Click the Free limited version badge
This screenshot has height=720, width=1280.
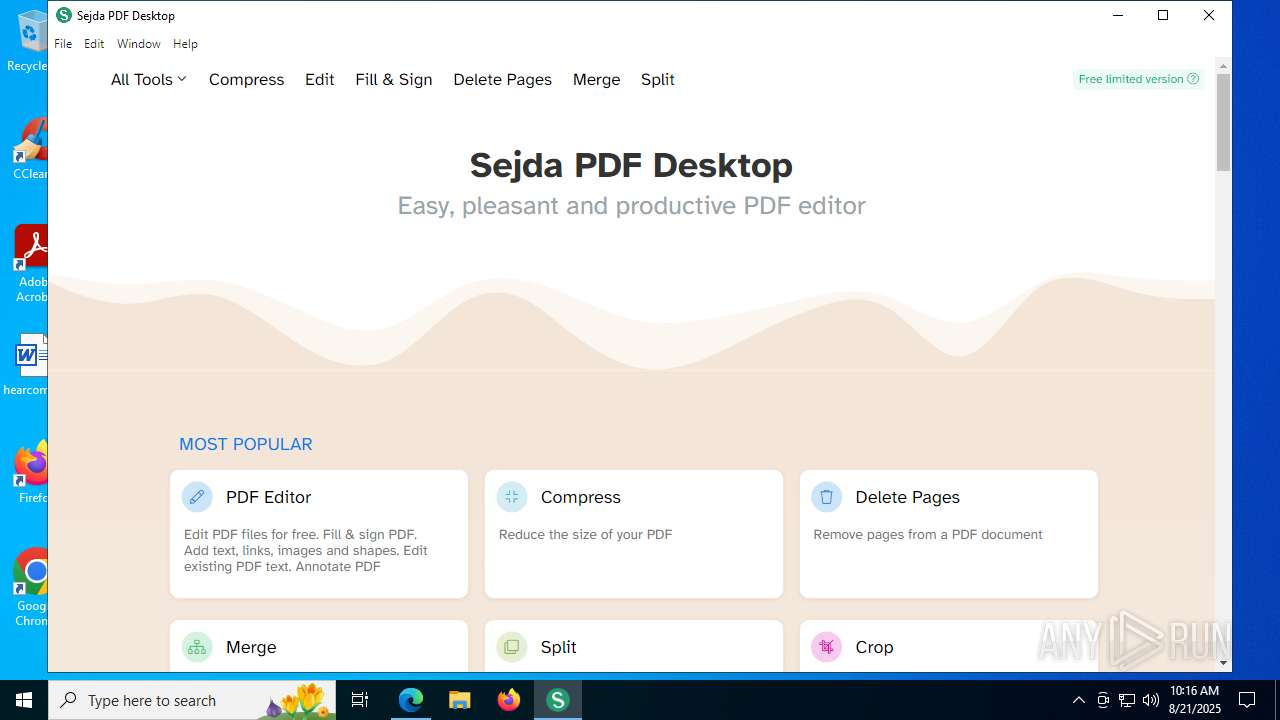coord(1138,79)
